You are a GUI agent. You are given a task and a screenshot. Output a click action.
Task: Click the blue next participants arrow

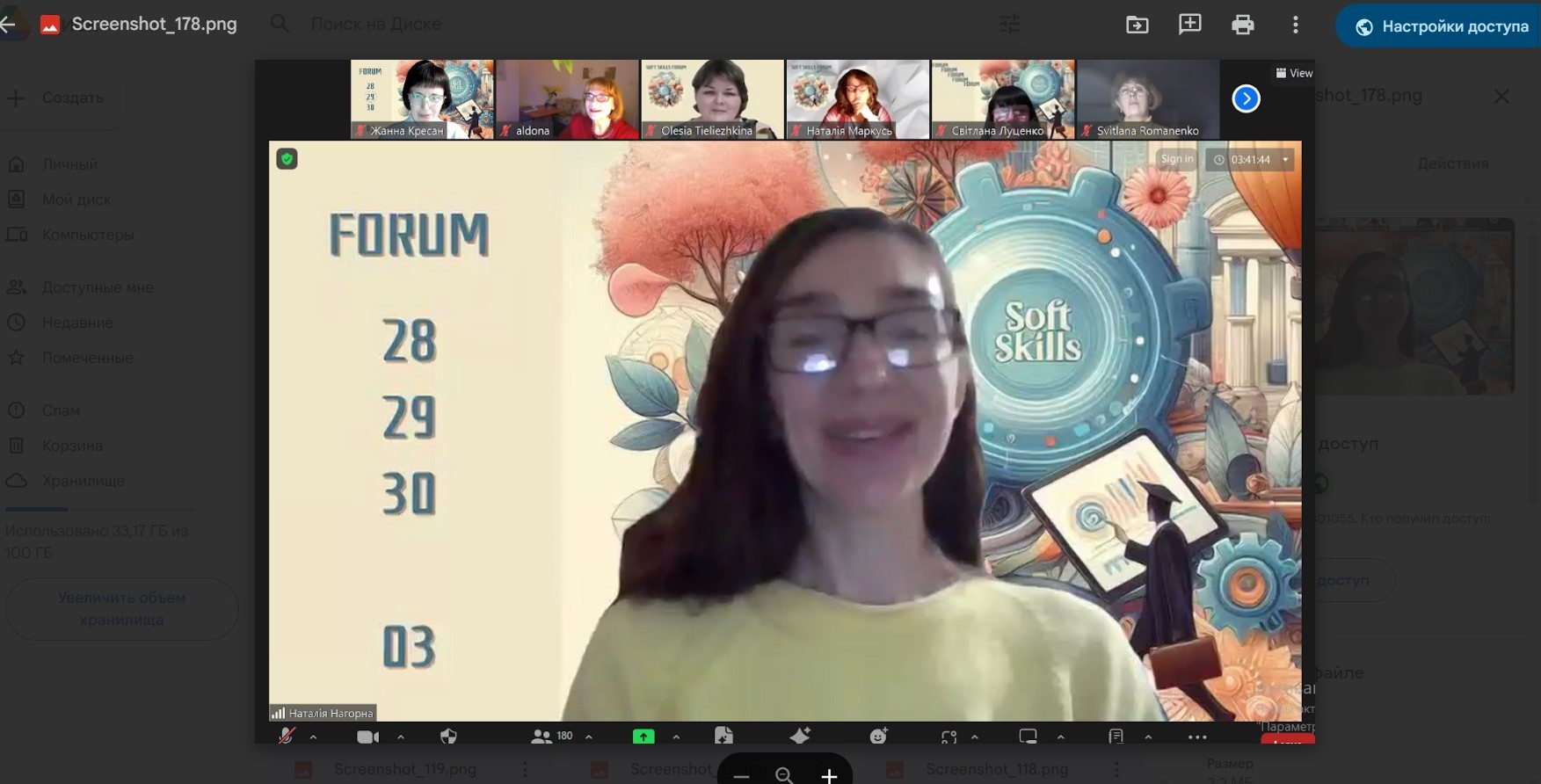1246,99
